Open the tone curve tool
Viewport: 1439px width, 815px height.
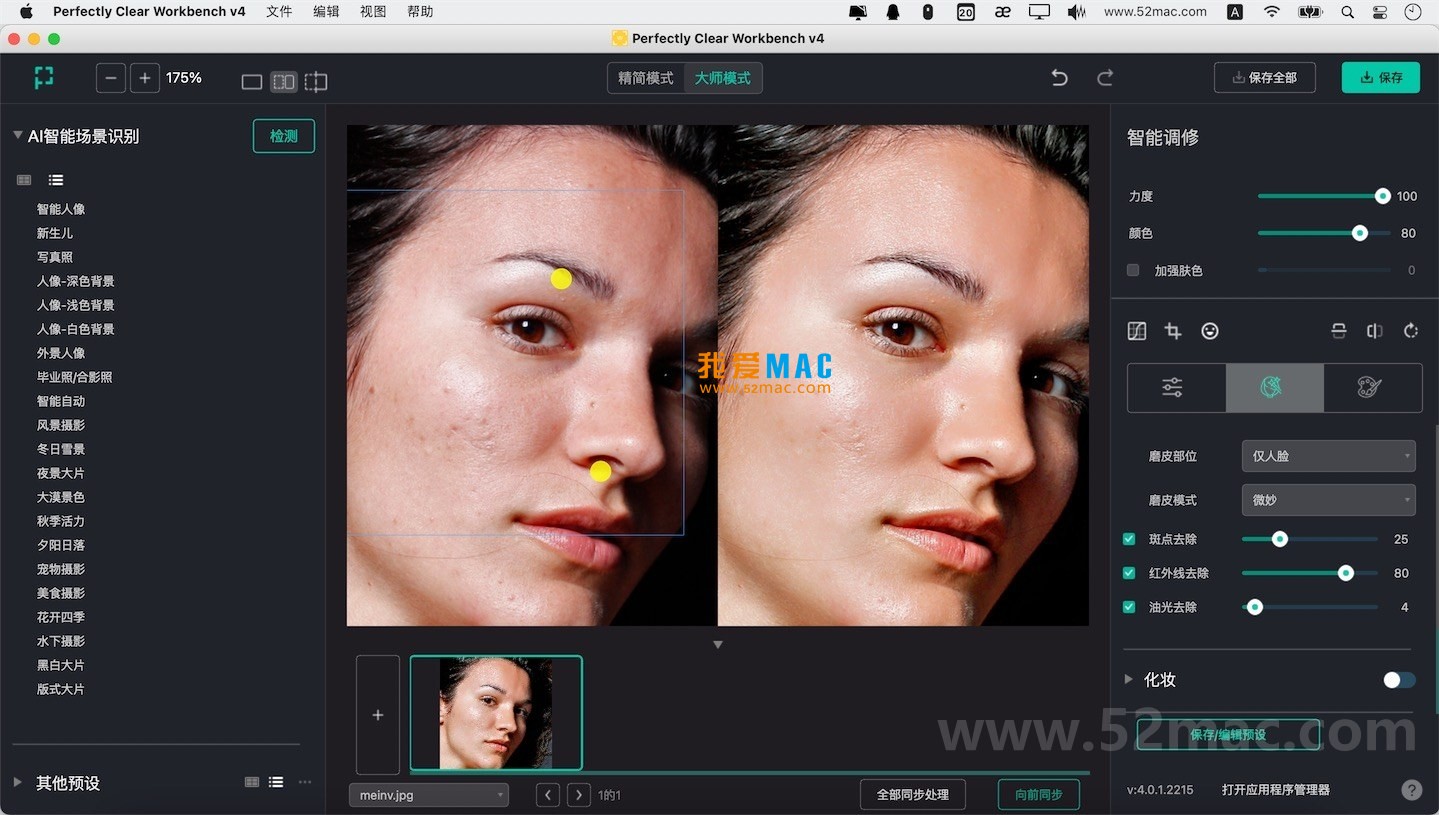1137,331
